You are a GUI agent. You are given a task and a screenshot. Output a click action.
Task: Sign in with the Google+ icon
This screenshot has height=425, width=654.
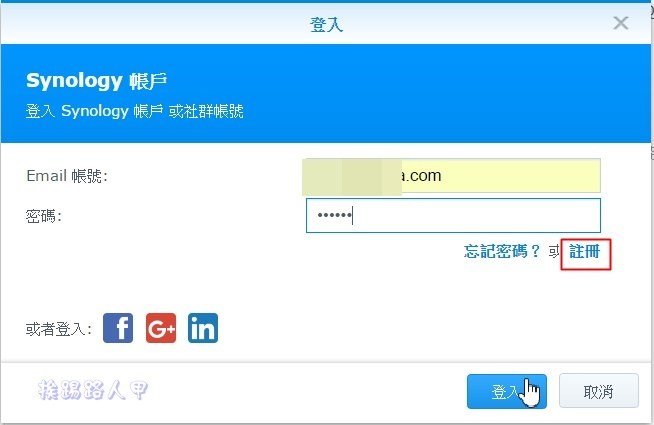(x=161, y=328)
